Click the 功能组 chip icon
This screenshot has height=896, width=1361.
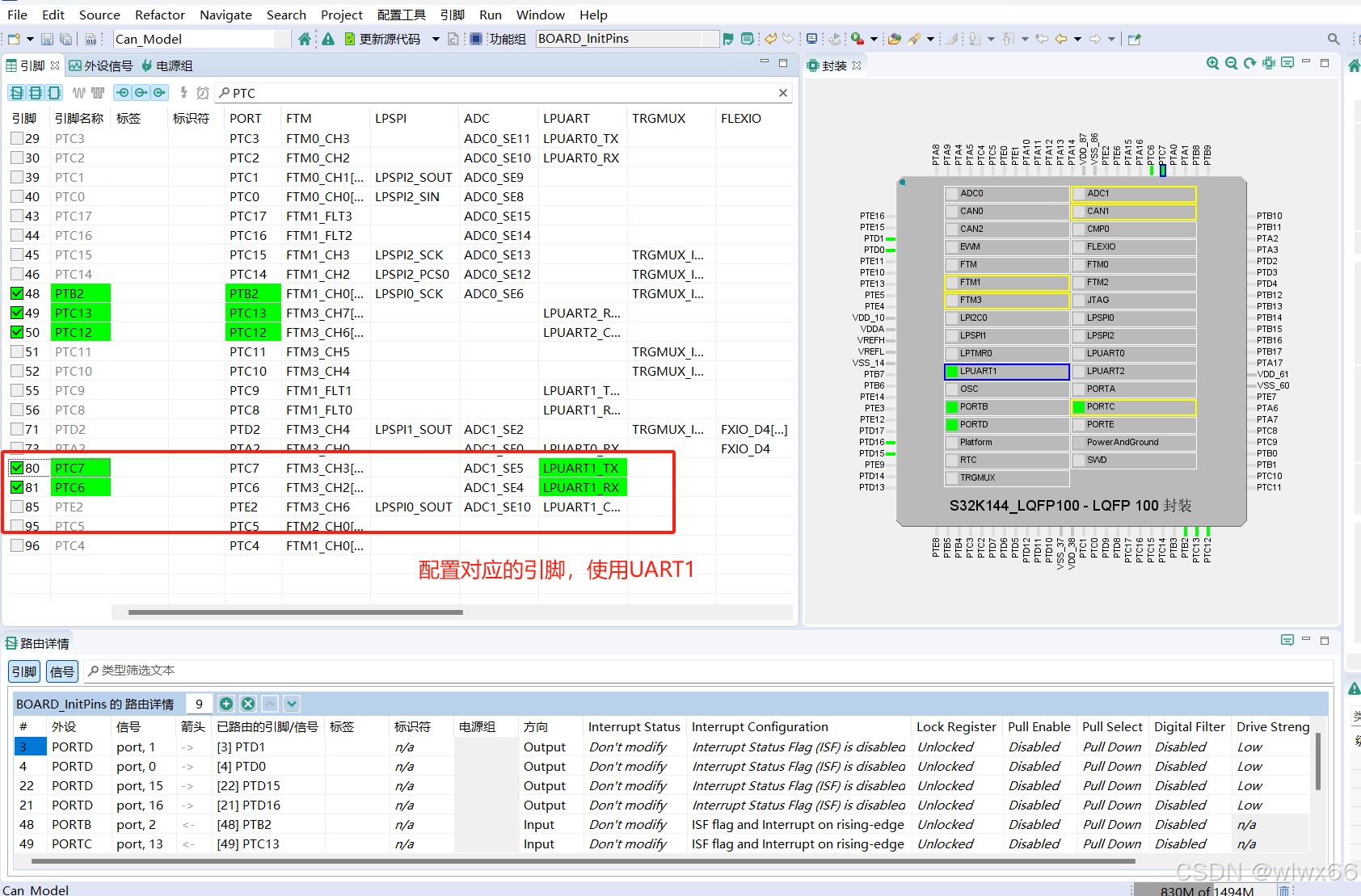tap(475, 38)
